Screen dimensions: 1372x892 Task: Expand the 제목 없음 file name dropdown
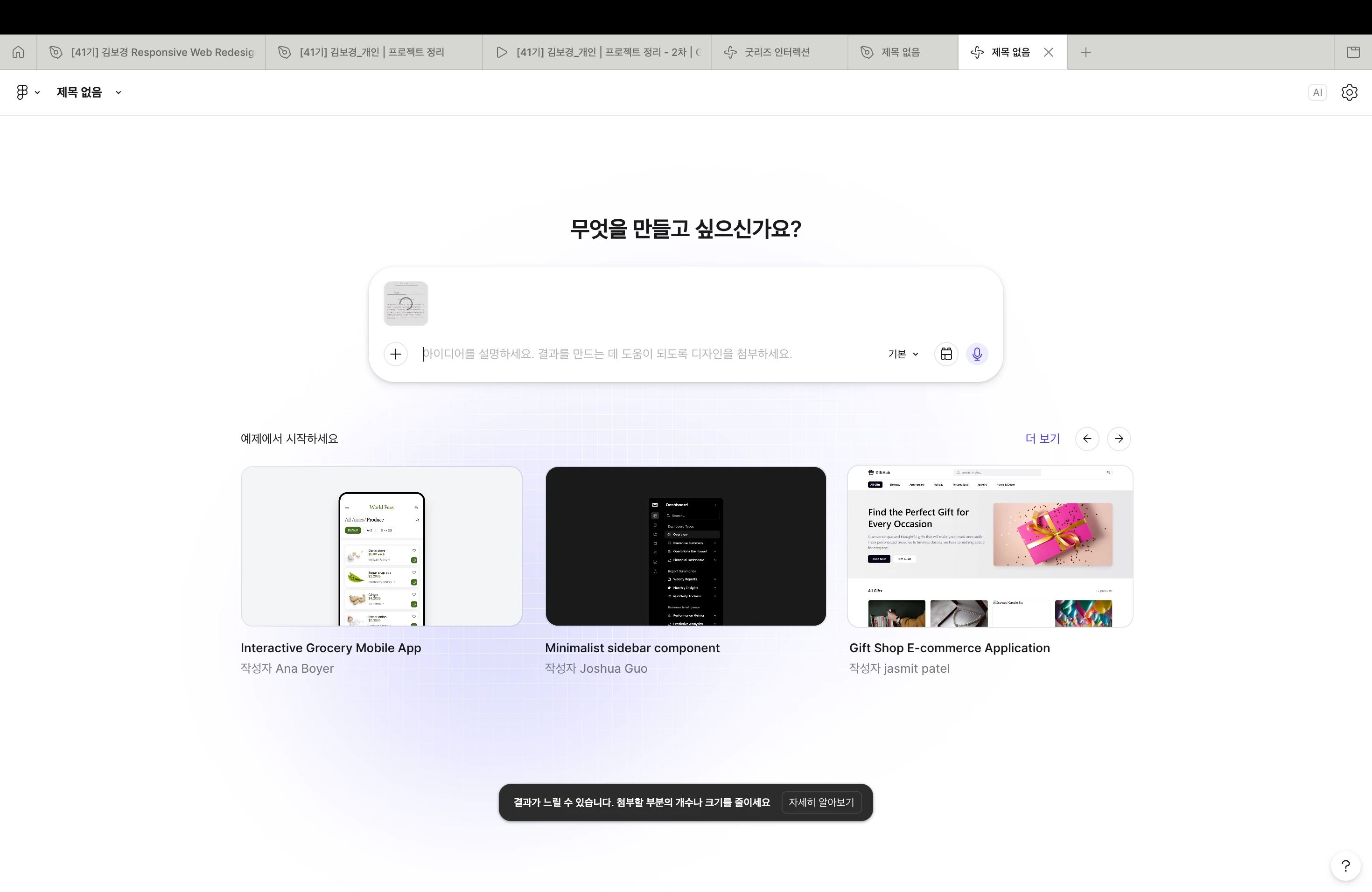click(118, 92)
